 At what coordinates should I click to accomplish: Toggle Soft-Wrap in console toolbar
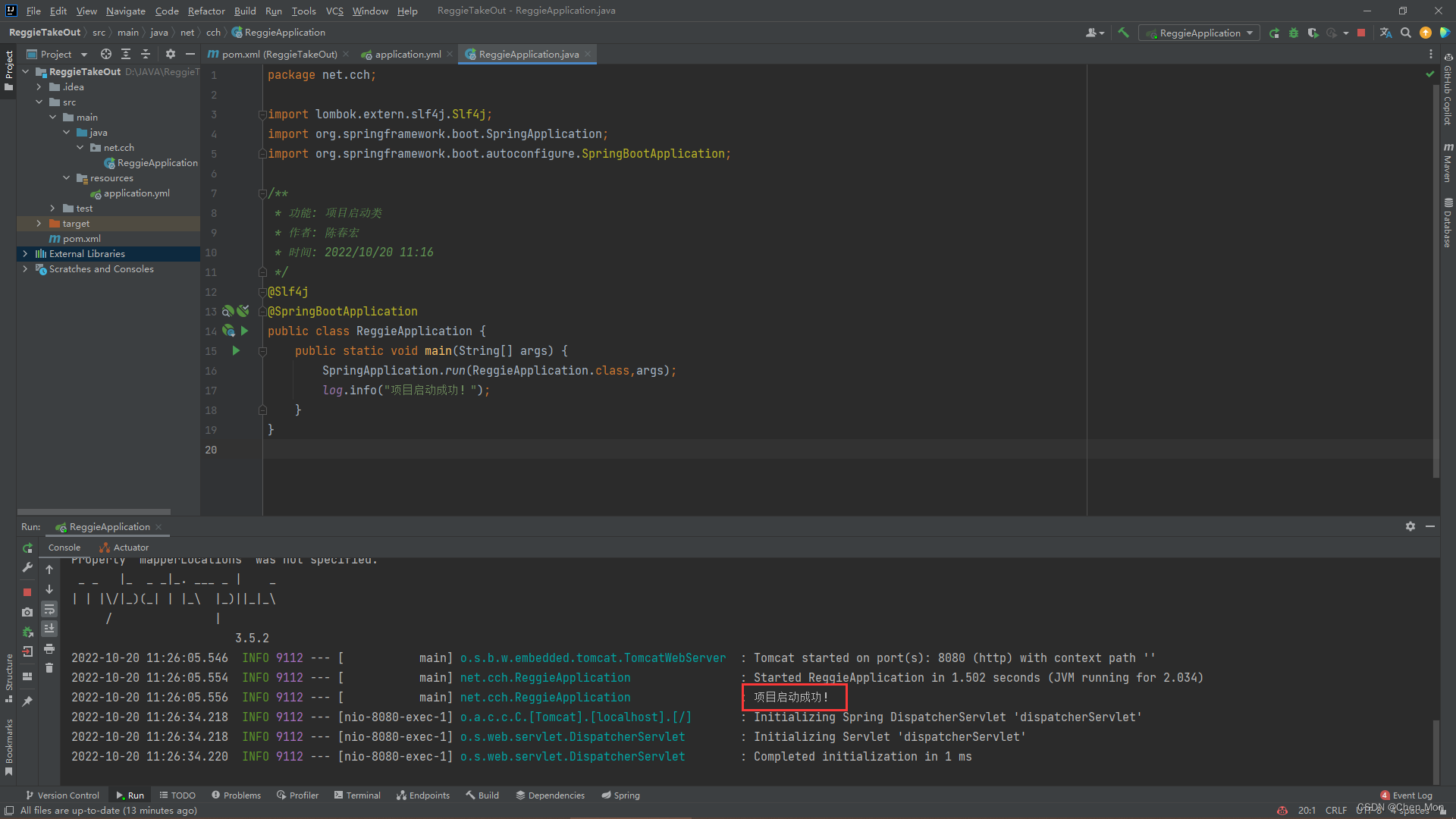coord(49,609)
